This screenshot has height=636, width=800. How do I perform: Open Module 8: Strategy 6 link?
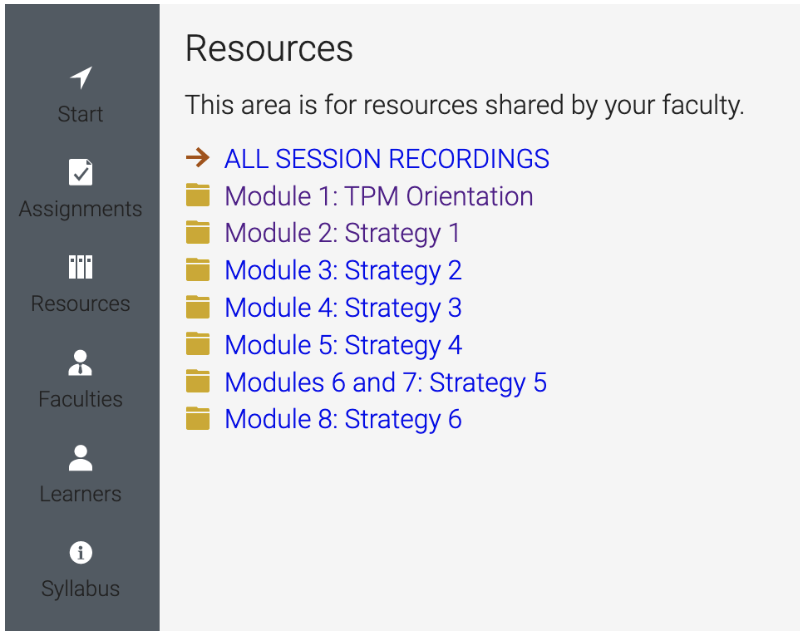(343, 420)
